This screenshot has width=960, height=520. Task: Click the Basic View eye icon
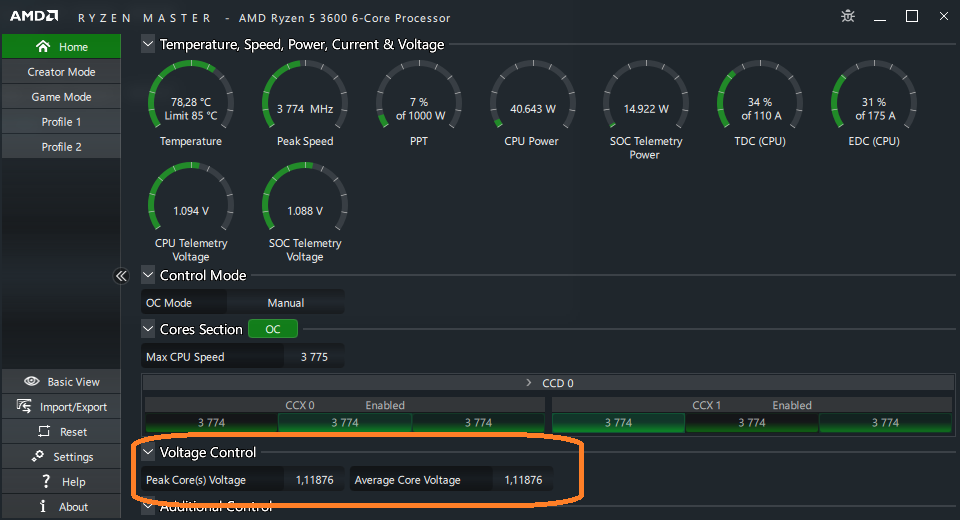pyautogui.click(x=32, y=382)
